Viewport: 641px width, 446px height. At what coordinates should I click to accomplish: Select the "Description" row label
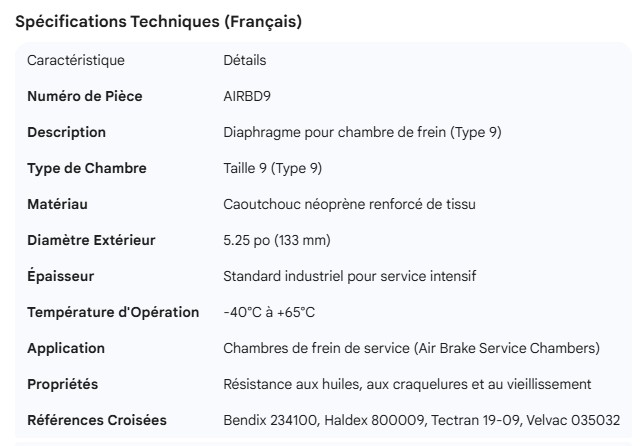pos(66,132)
